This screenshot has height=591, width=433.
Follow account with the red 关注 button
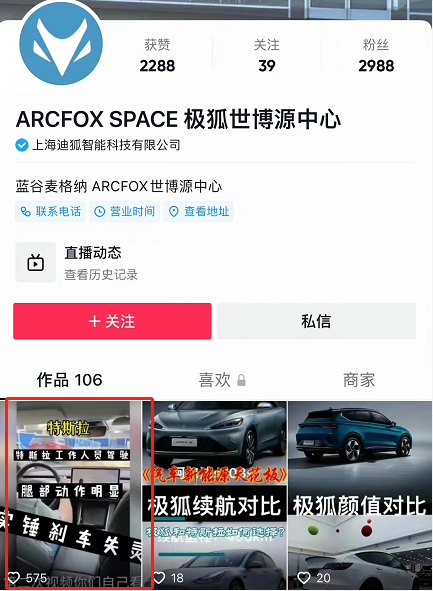click(112, 321)
